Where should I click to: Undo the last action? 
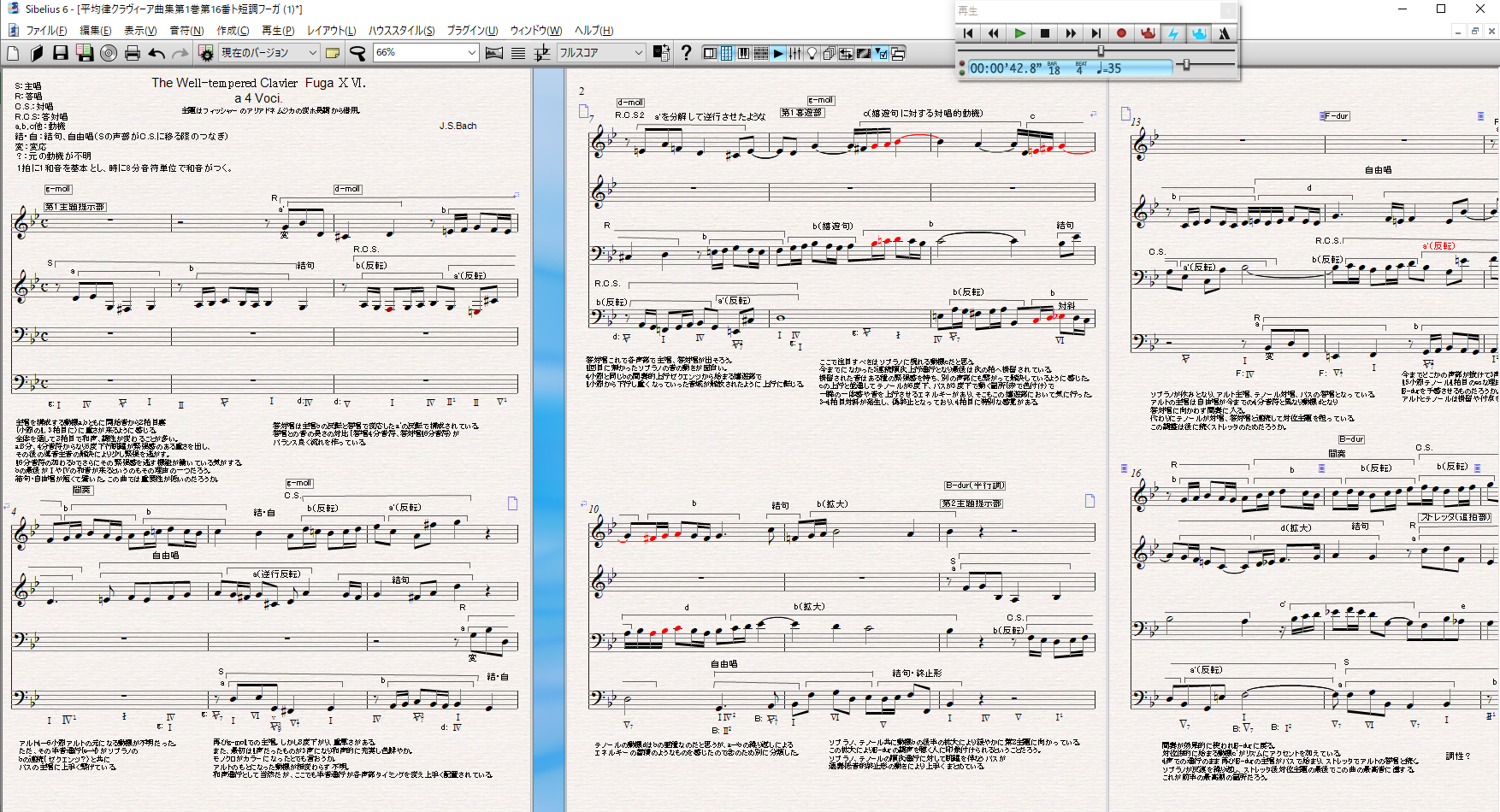[156, 53]
